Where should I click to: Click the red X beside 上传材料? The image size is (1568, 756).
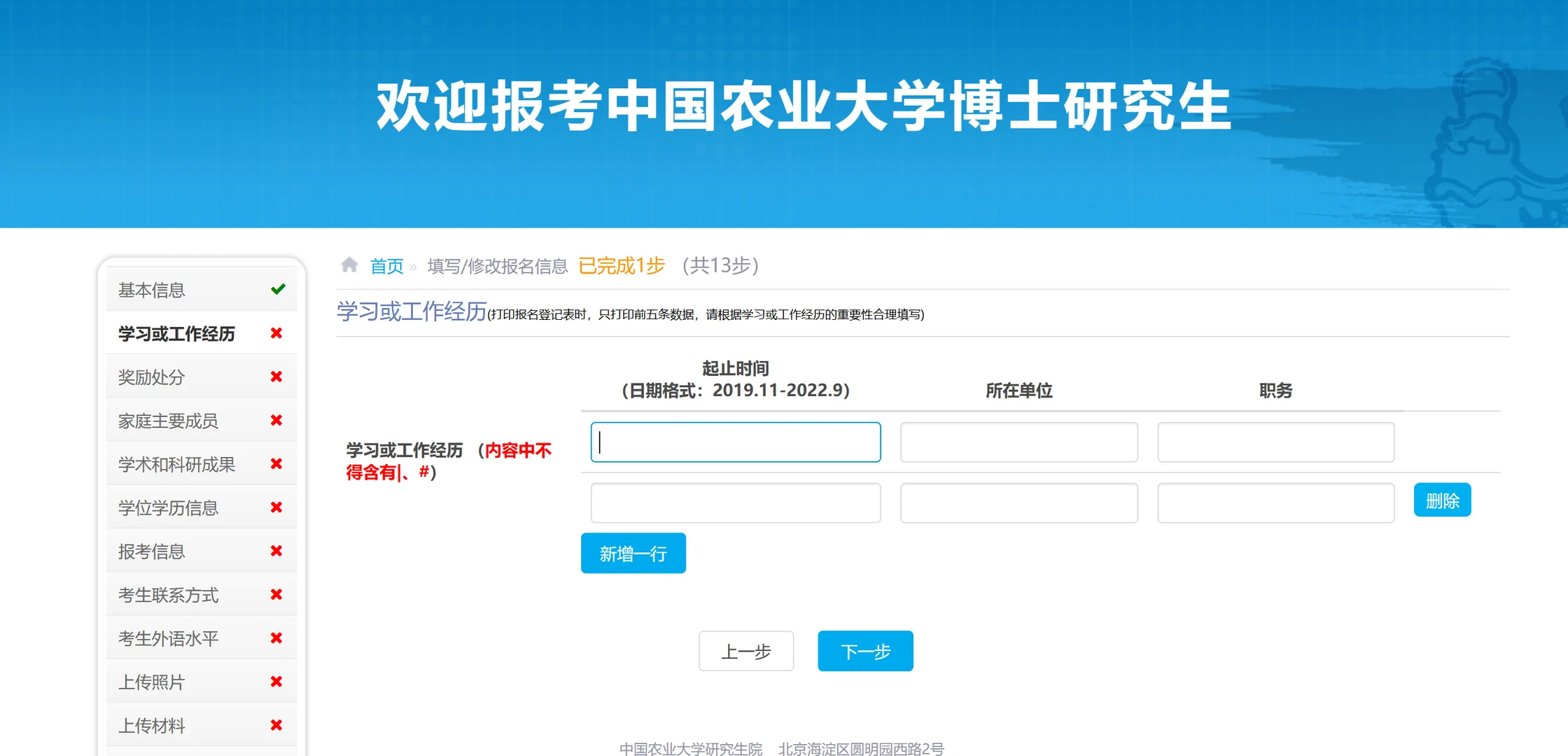click(276, 725)
